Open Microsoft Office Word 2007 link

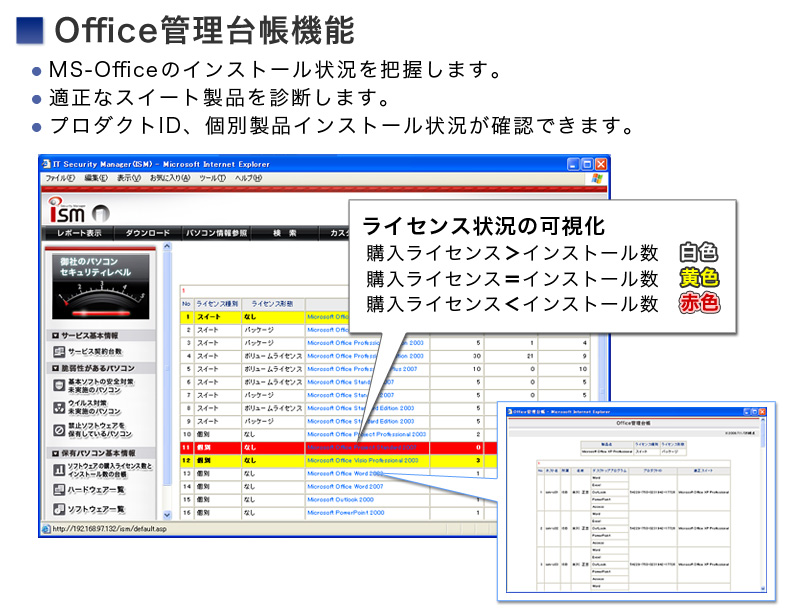pyautogui.click(x=345, y=486)
